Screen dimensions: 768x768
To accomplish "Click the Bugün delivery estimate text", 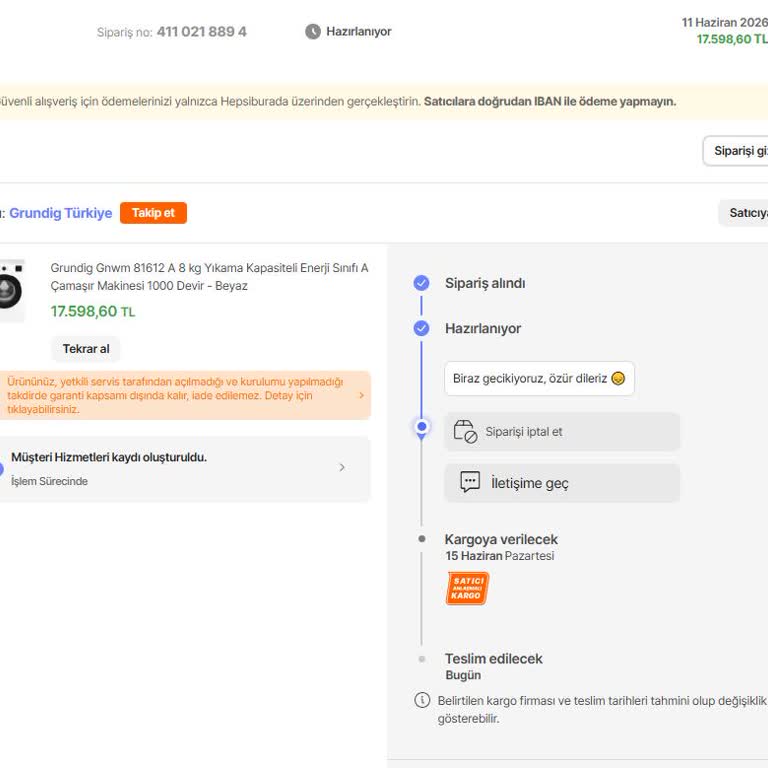I will pyautogui.click(x=463, y=675).
